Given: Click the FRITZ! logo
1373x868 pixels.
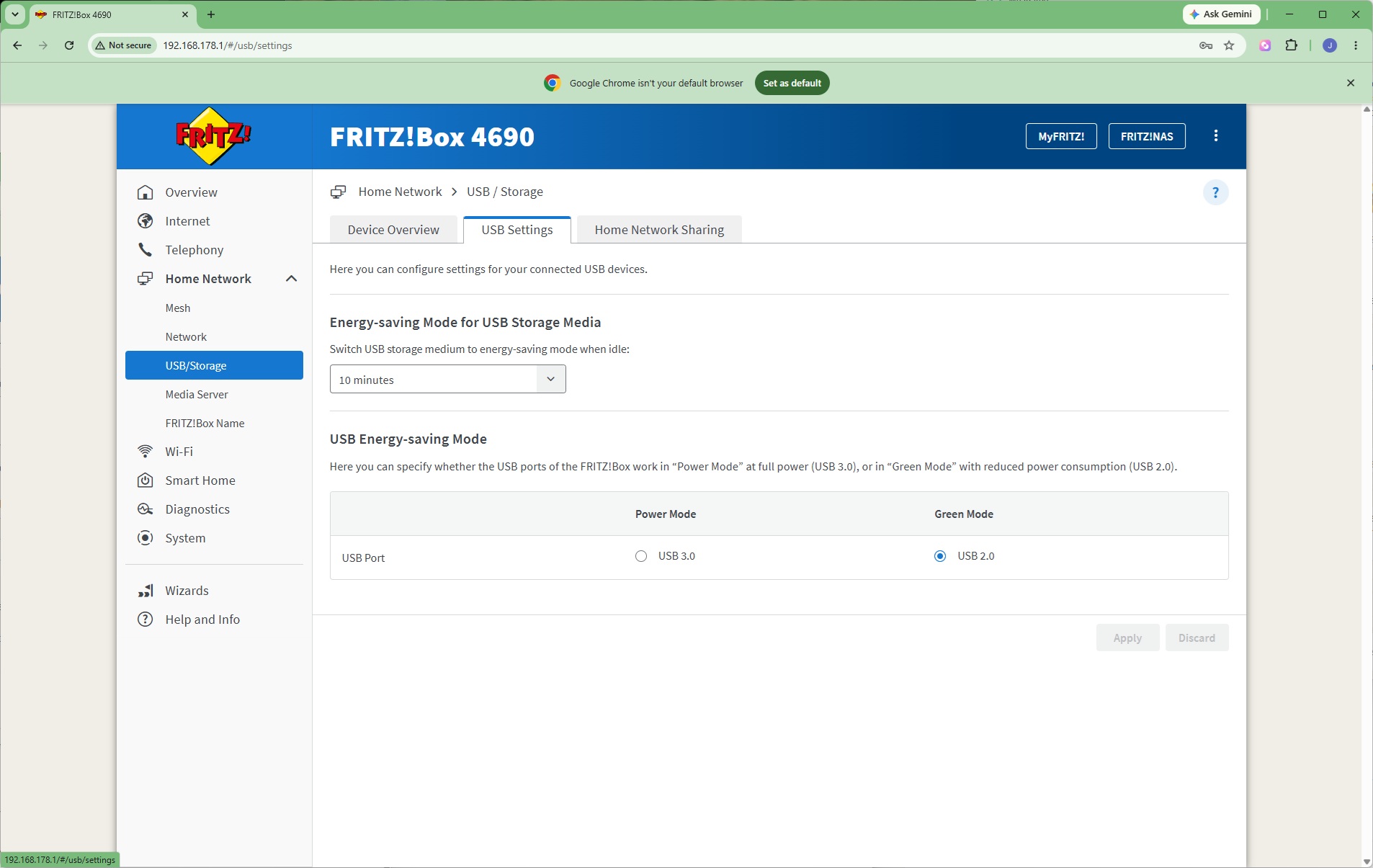Looking at the screenshot, I should [213, 135].
